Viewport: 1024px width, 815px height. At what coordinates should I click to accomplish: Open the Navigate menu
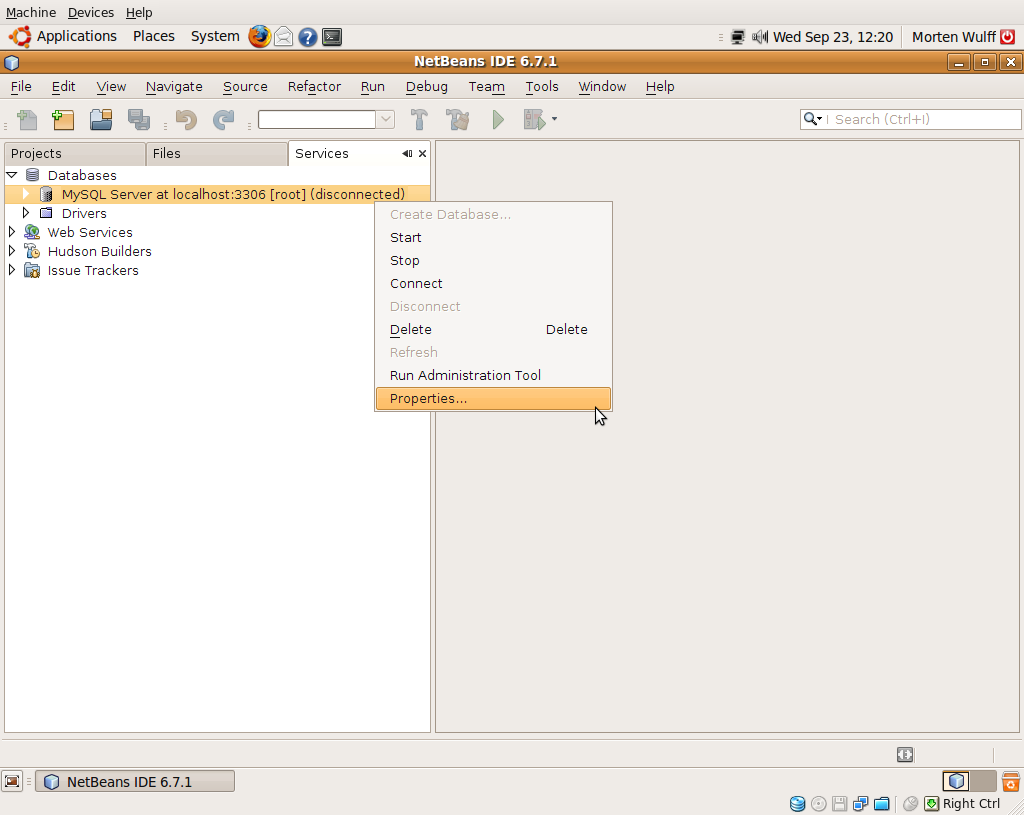tap(174, 86)
